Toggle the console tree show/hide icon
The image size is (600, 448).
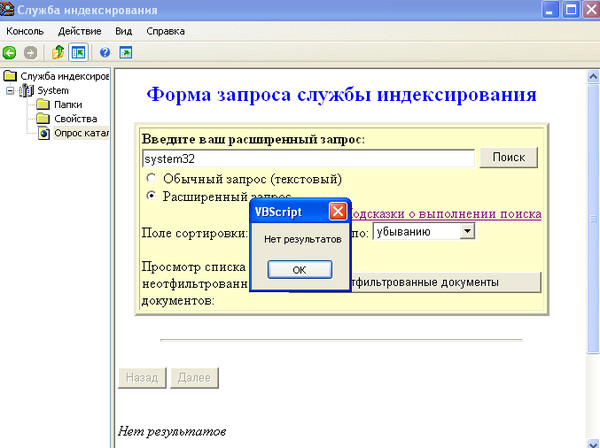[x=78, y=52]
